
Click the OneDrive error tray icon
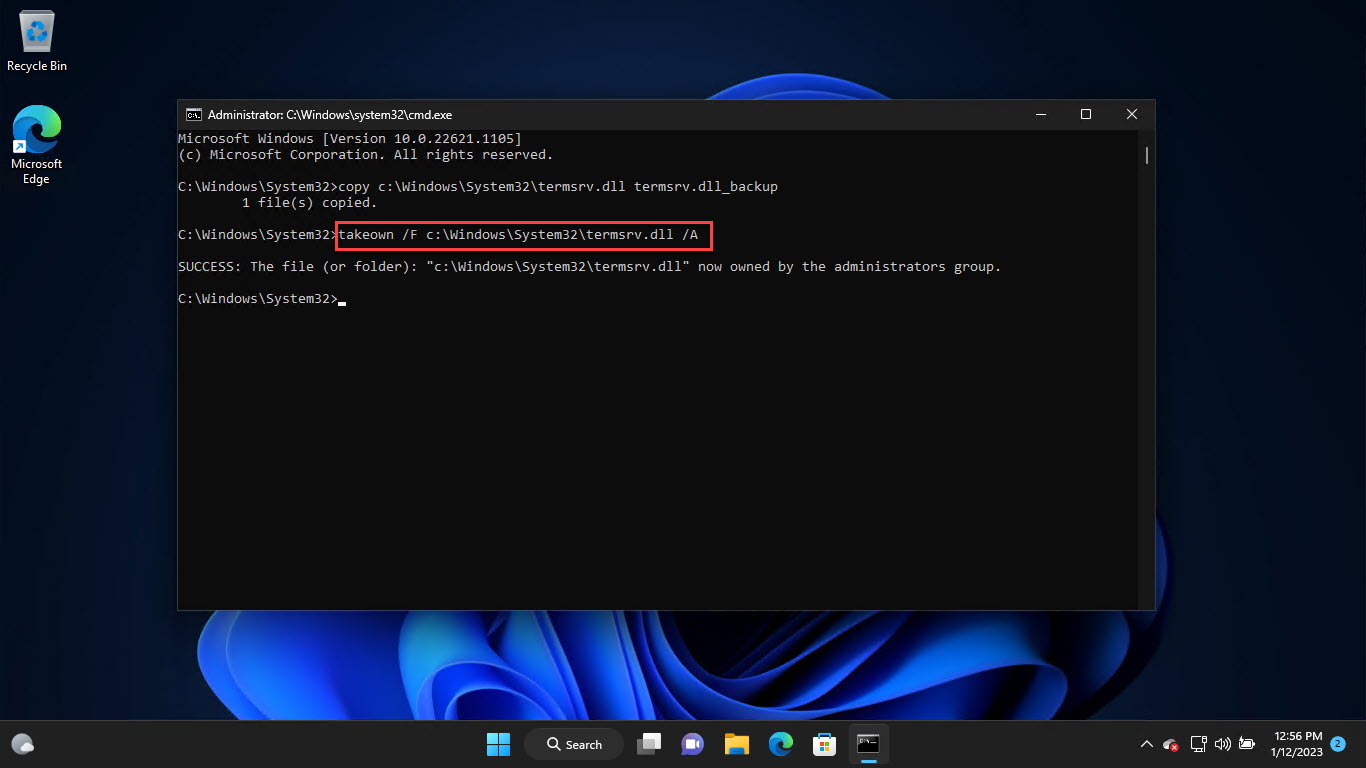(x=1171, y=744)
